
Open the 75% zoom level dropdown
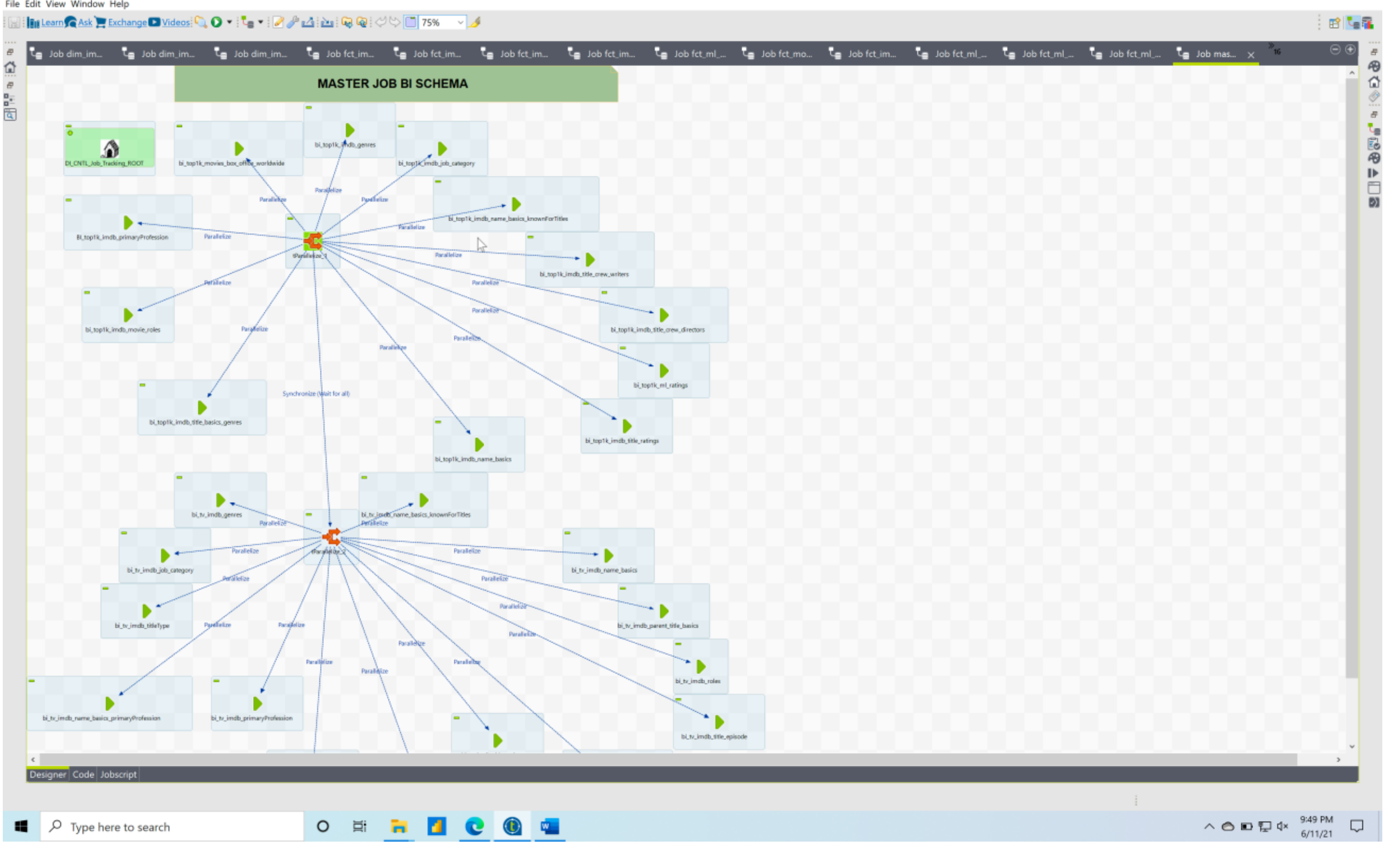[461, 22]
